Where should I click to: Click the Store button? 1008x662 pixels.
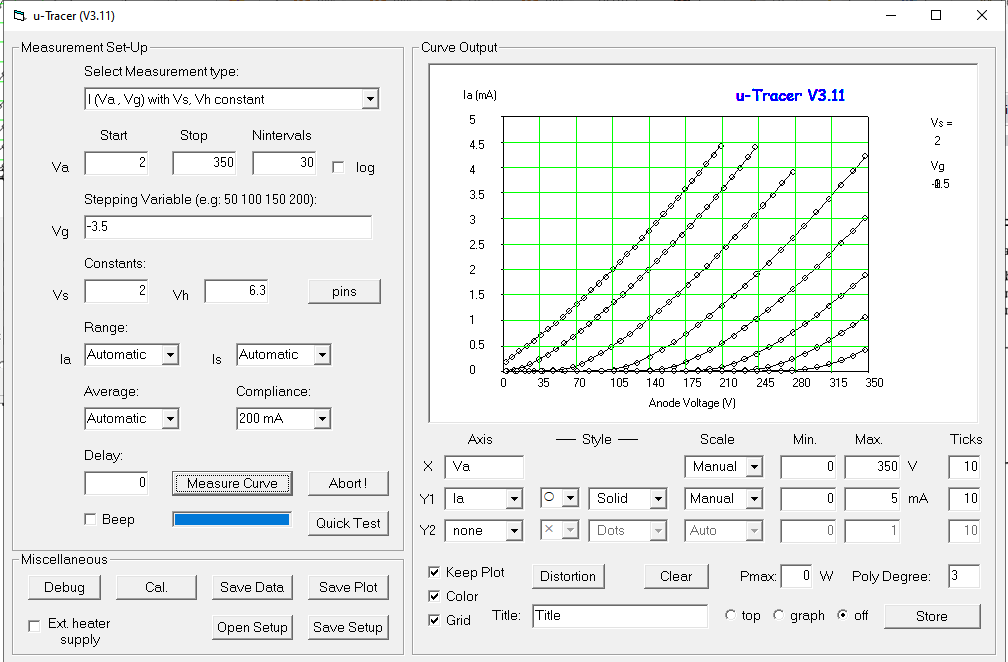(932, 616)
